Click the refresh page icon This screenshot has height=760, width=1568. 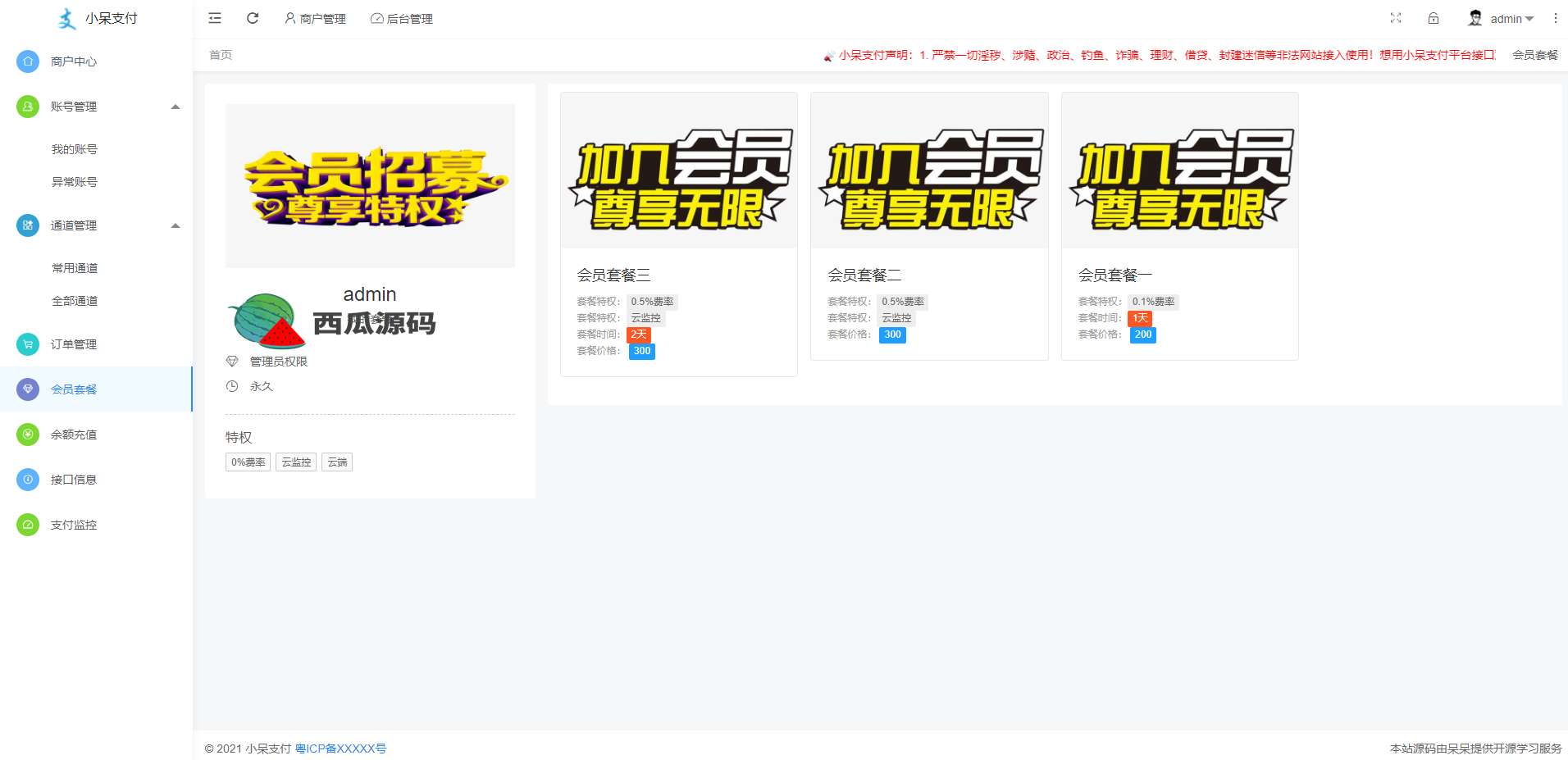coord(253,18)
